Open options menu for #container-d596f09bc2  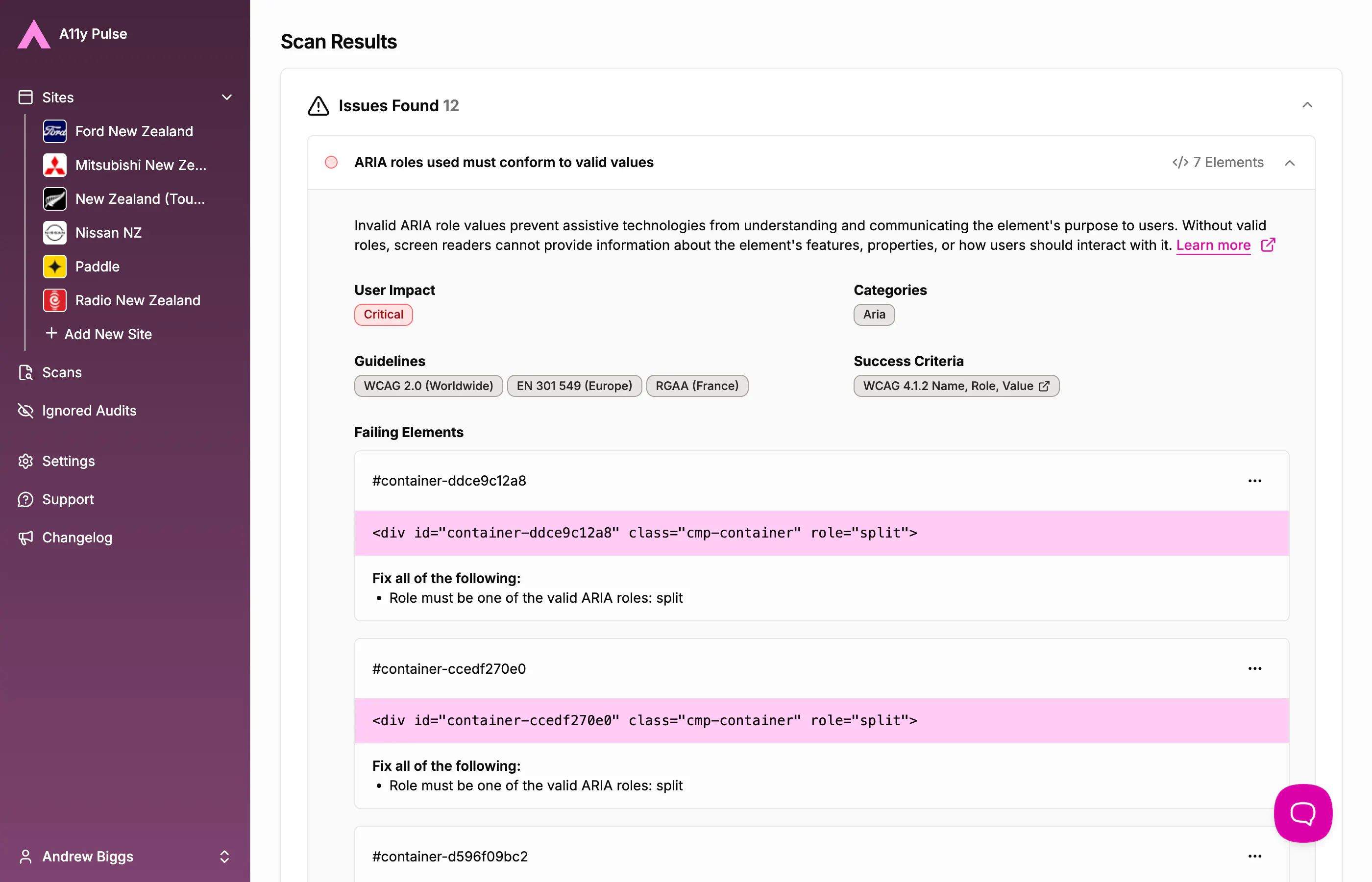[x=1254, y=856]
